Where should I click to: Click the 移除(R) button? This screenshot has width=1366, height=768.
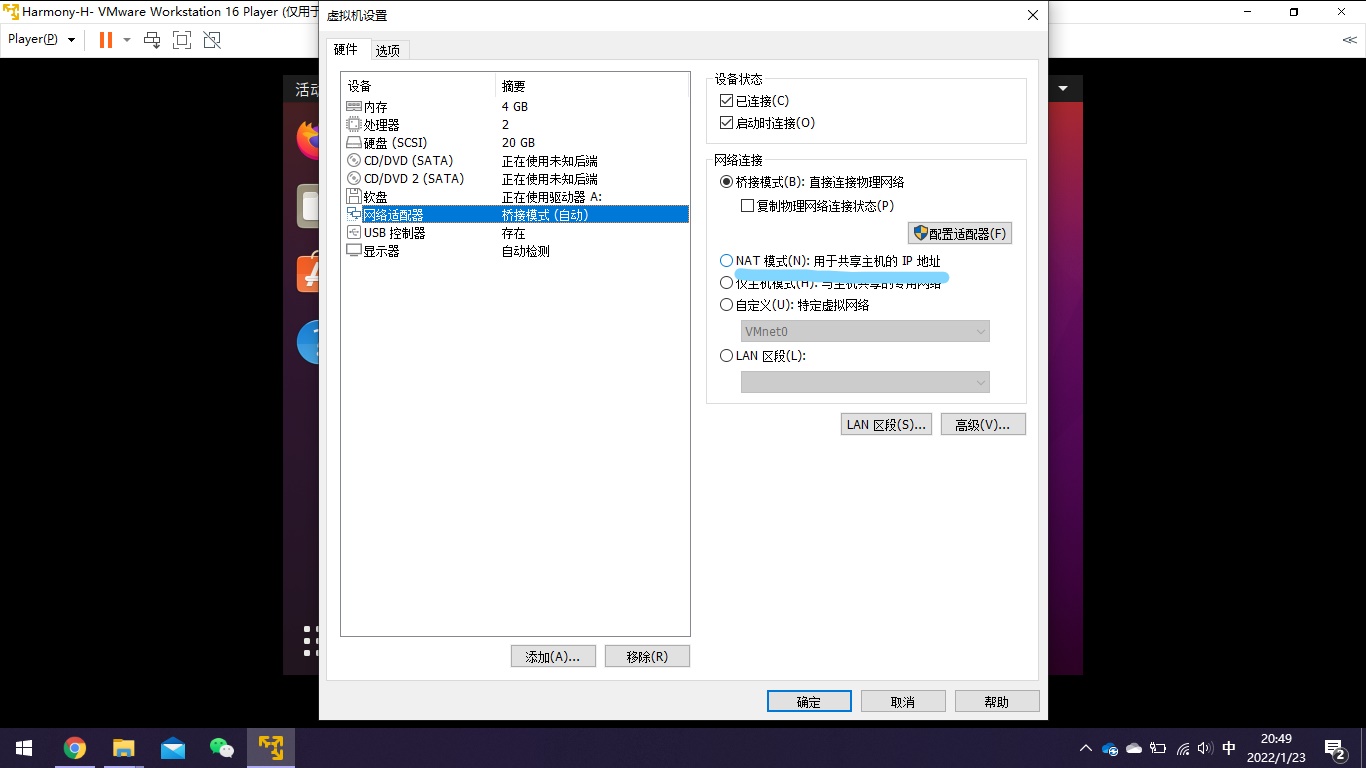pos(647,656)
